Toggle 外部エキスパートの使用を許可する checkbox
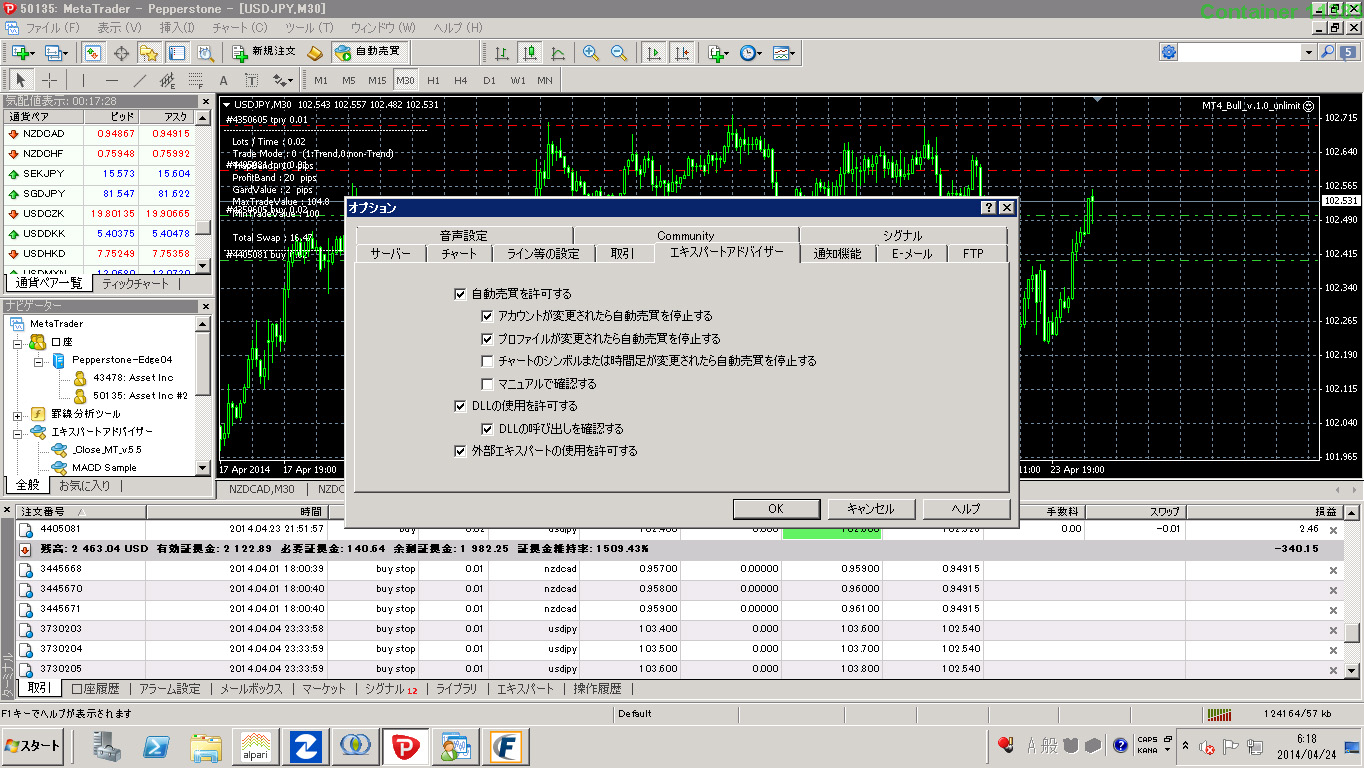 pyautogui.click(x=460, y=451)
